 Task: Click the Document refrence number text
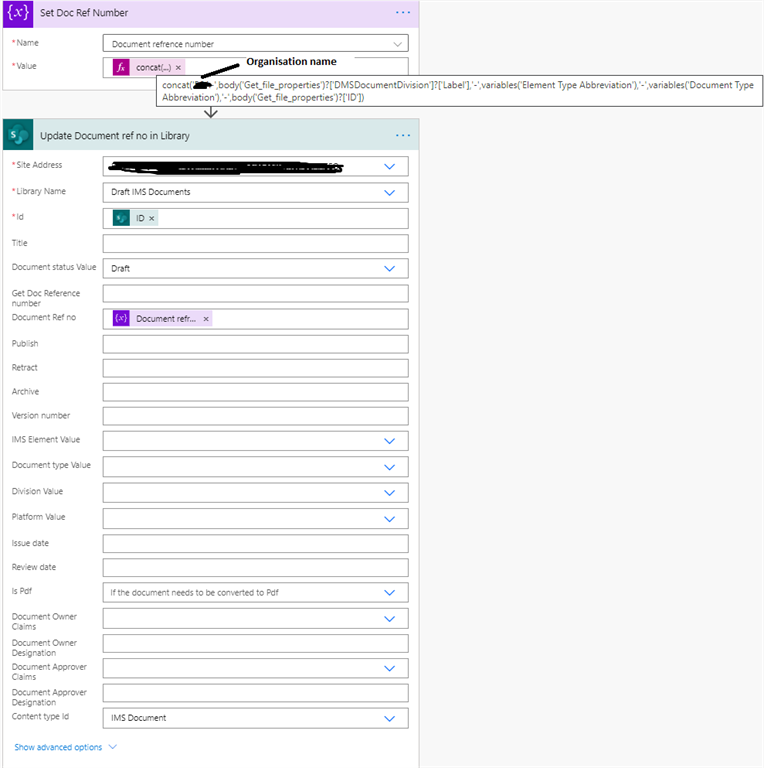coord(163,44)
